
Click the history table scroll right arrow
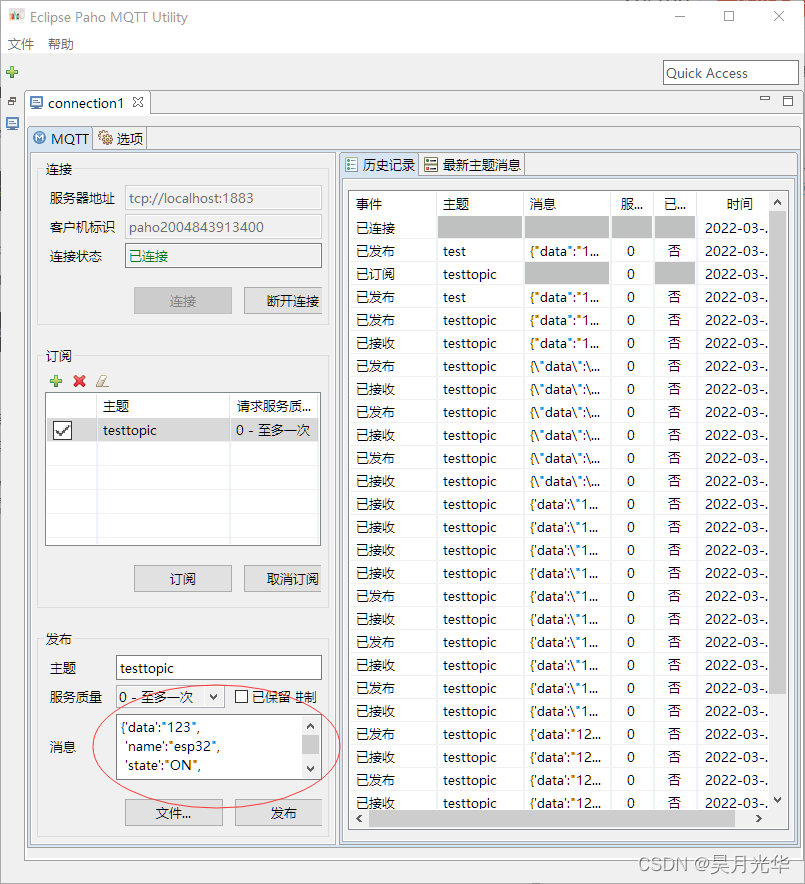759,819
